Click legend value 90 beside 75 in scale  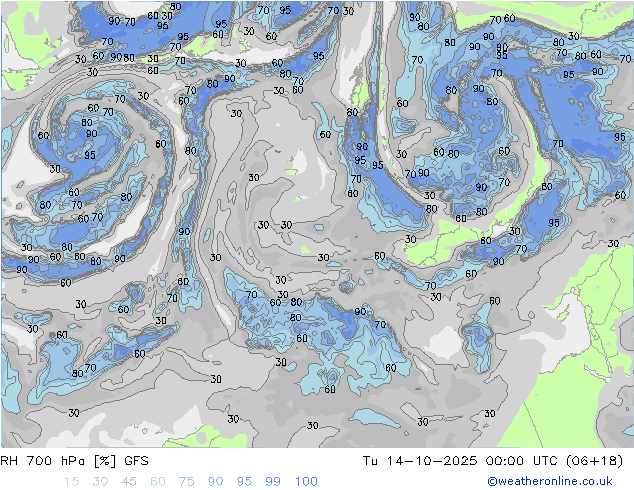[x=216, y=482]
